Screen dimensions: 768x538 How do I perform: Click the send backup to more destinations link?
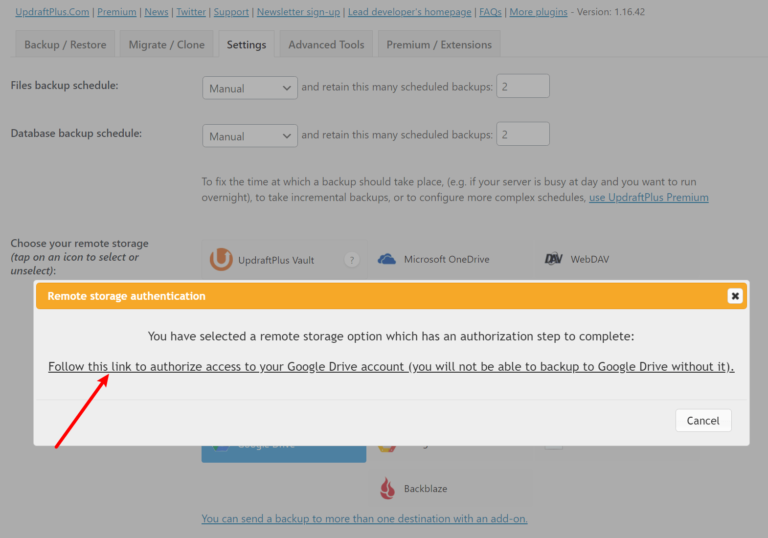click(x=364, y=518)
